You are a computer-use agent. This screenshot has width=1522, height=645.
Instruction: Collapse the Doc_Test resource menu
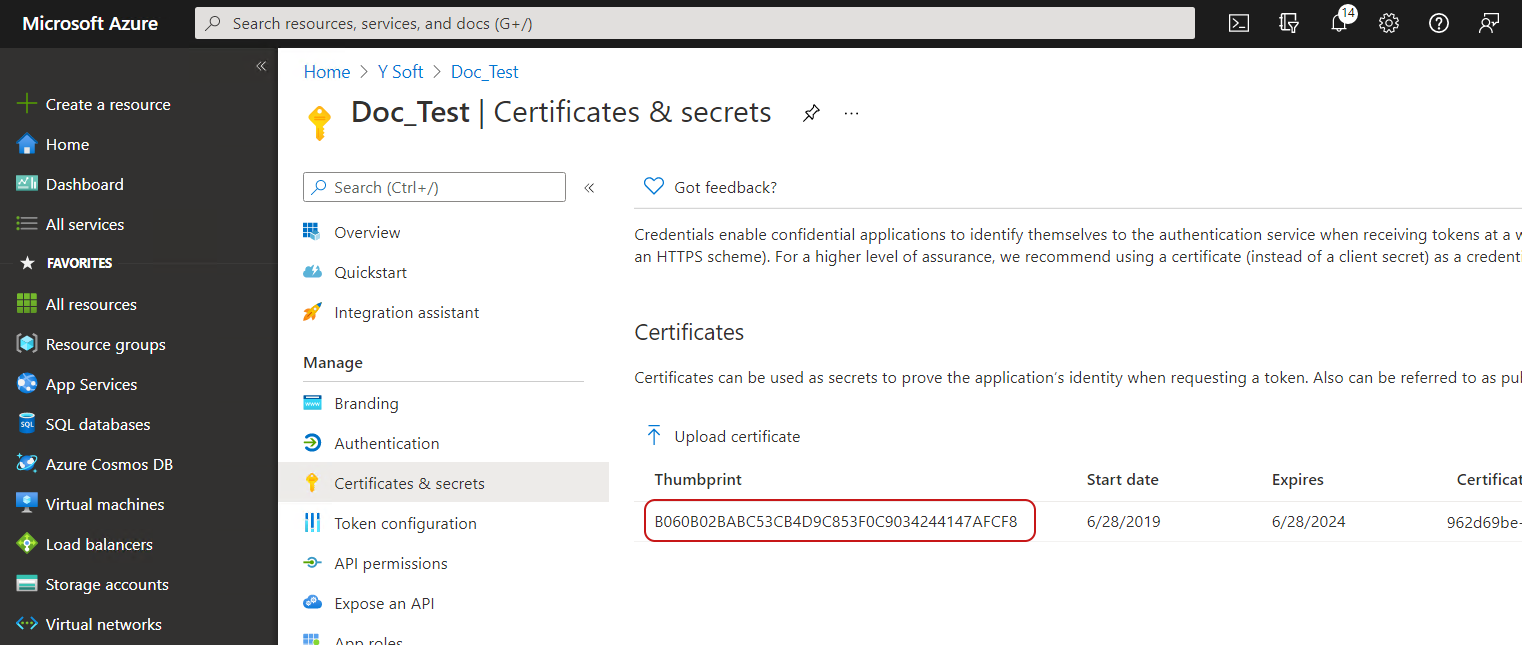589,187
